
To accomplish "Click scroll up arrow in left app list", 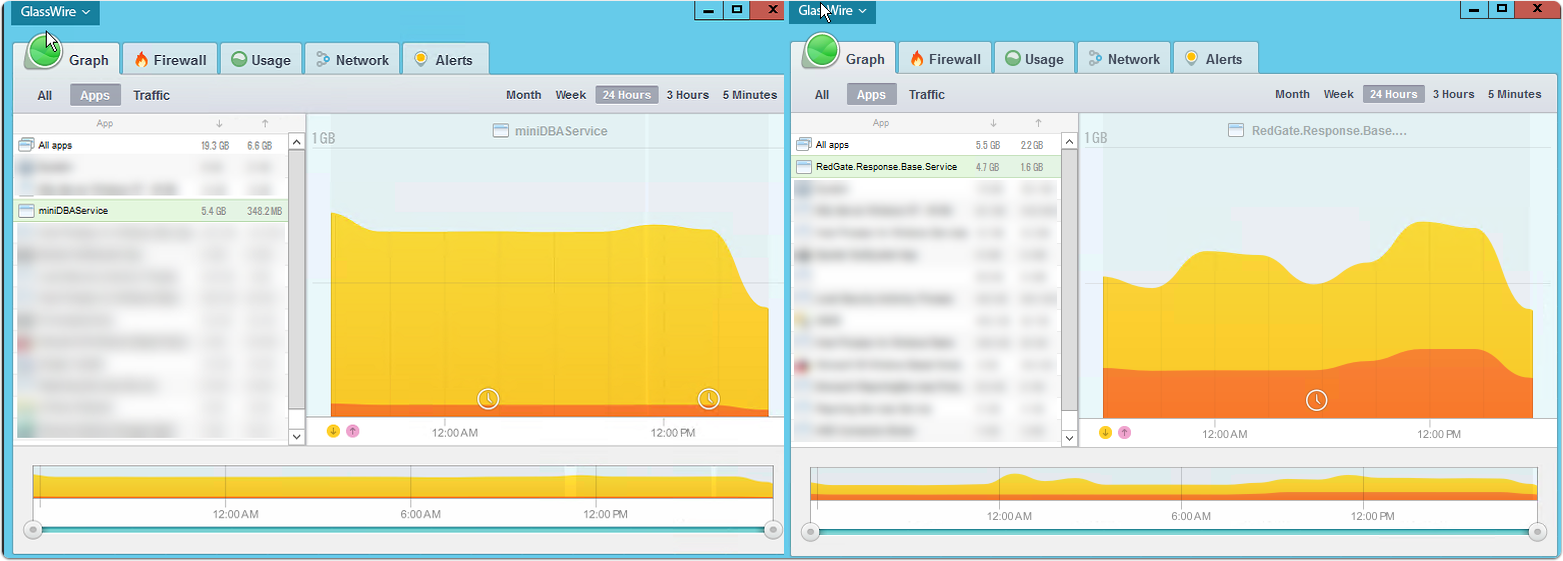I will (296, 142).
